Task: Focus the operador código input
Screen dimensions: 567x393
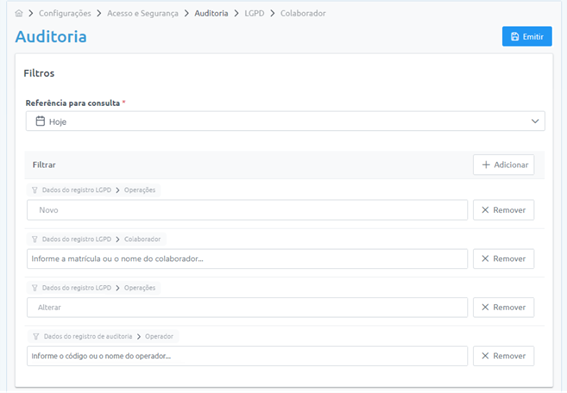Action: (247, 356)
